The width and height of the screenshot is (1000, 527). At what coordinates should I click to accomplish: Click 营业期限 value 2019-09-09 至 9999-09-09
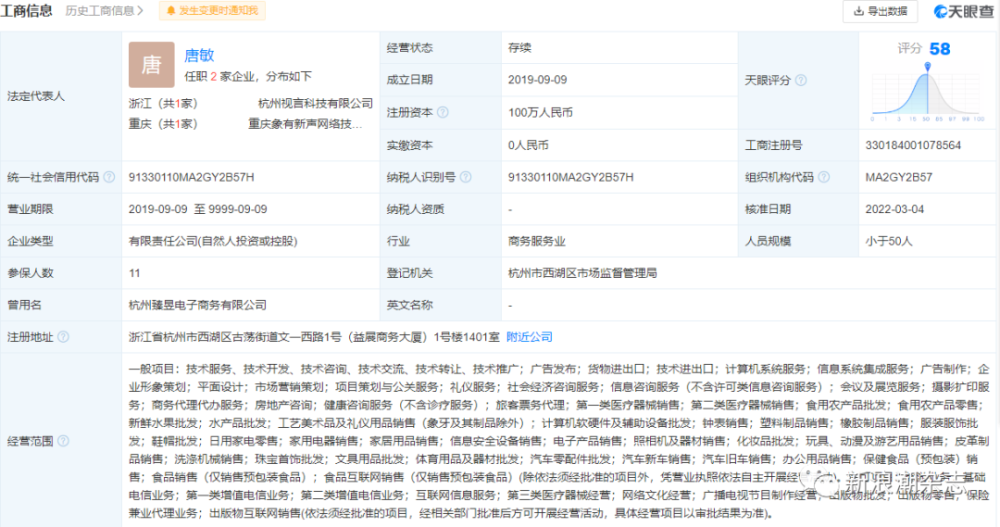coord(198,209)
